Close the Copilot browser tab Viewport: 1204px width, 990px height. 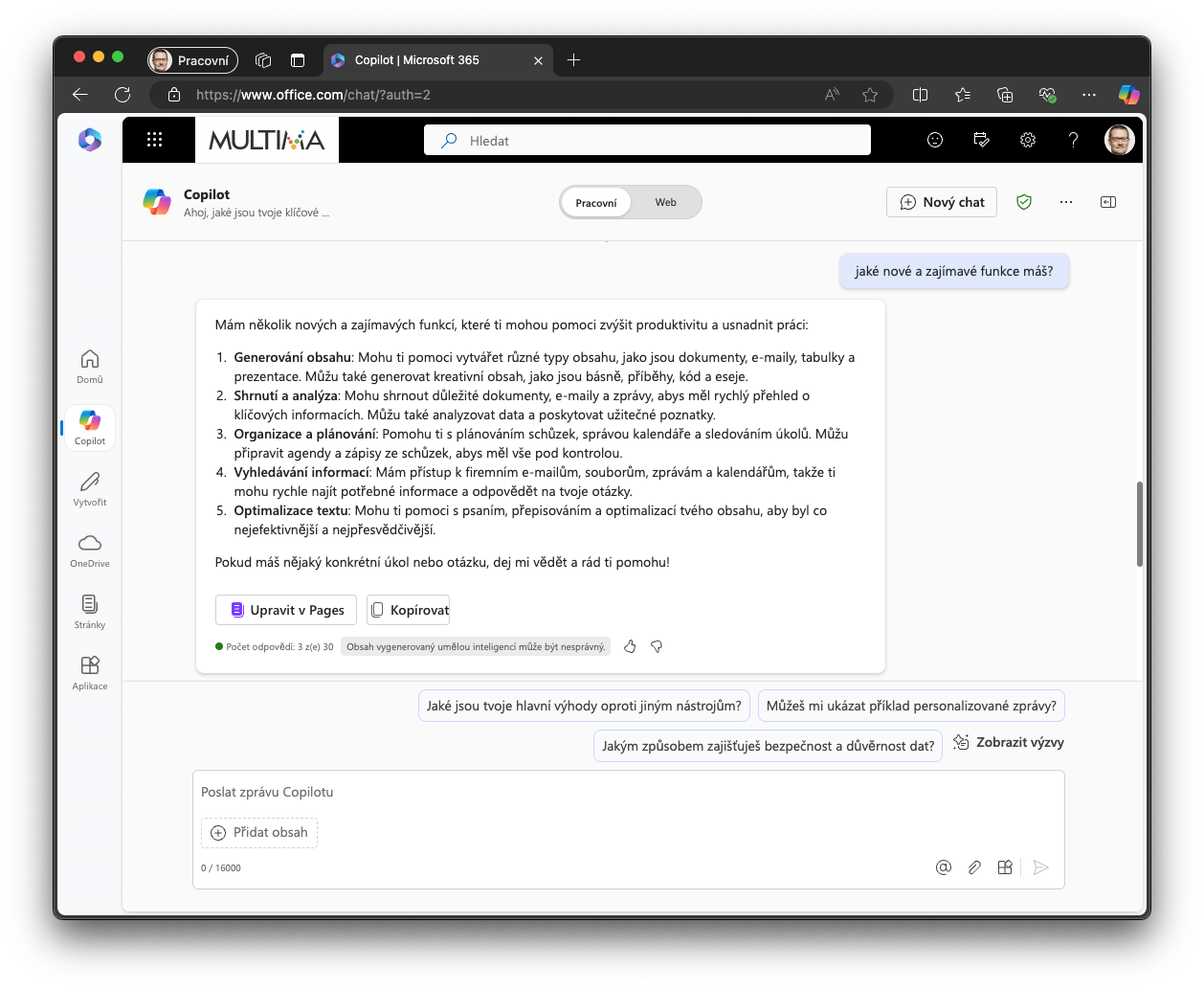tap(538, 60)
